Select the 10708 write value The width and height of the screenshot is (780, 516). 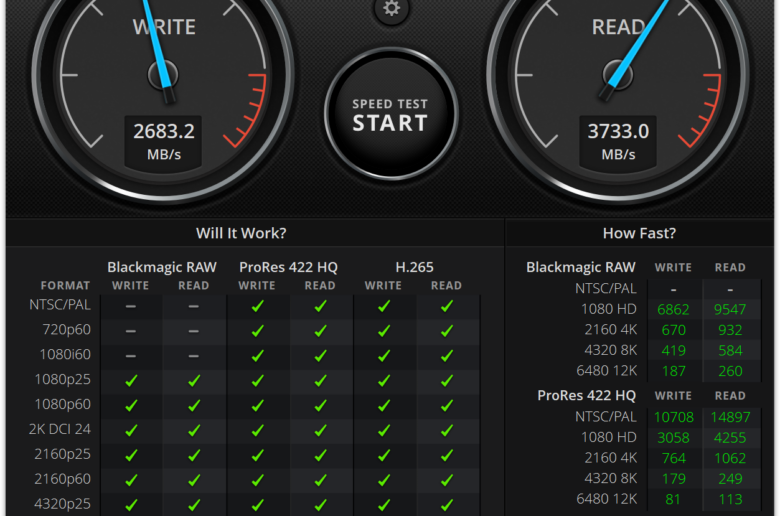coord(674,417)
